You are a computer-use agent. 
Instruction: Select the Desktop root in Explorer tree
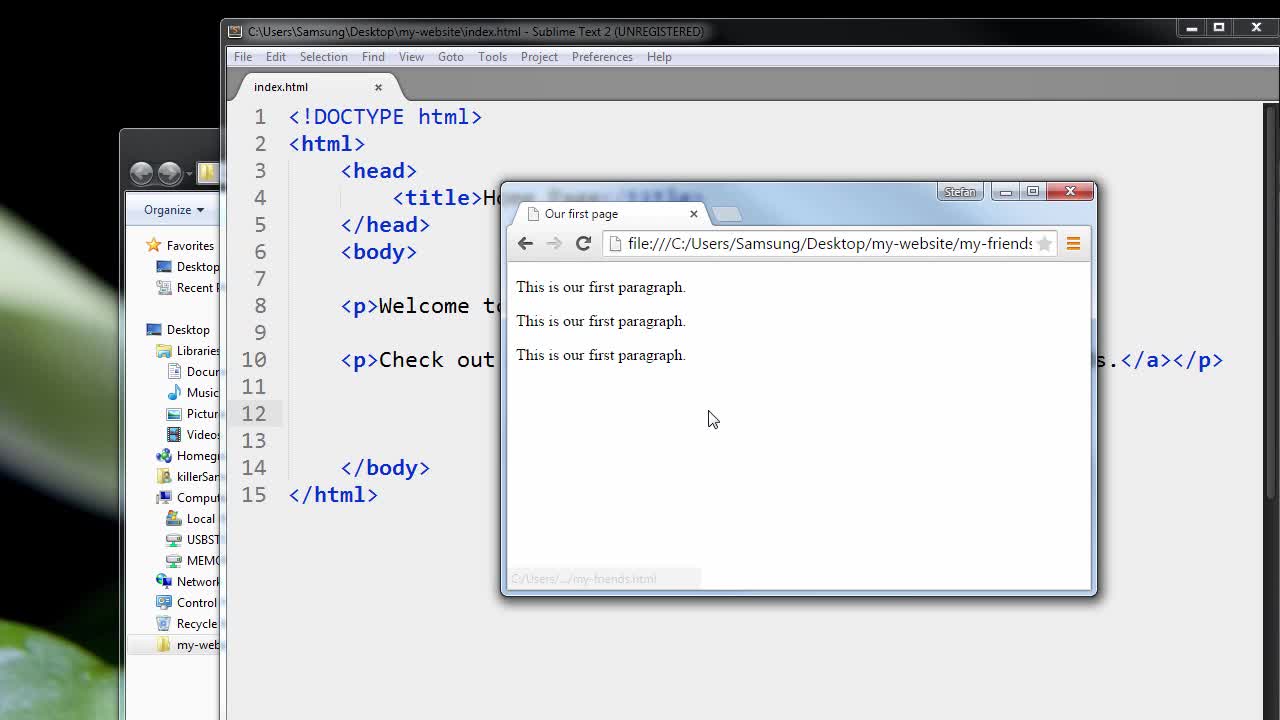177,330
